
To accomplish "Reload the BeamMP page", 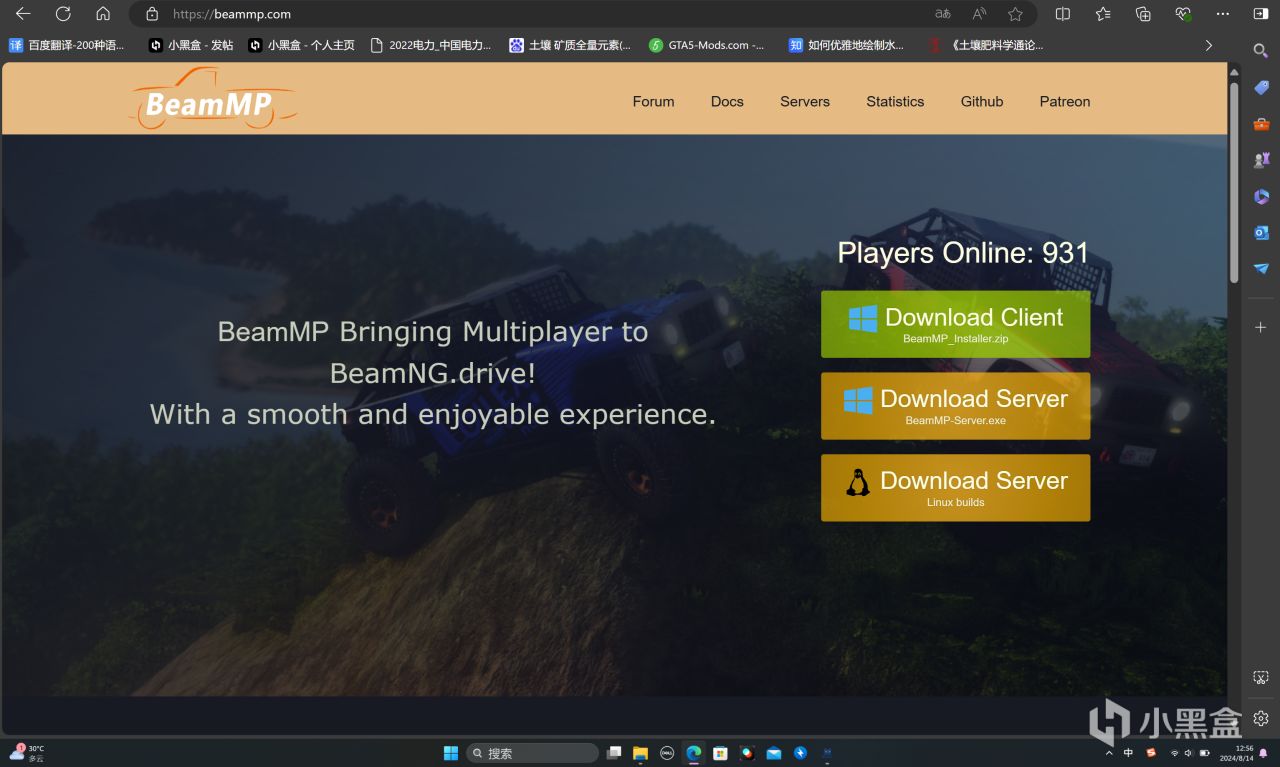I will 63,14.
